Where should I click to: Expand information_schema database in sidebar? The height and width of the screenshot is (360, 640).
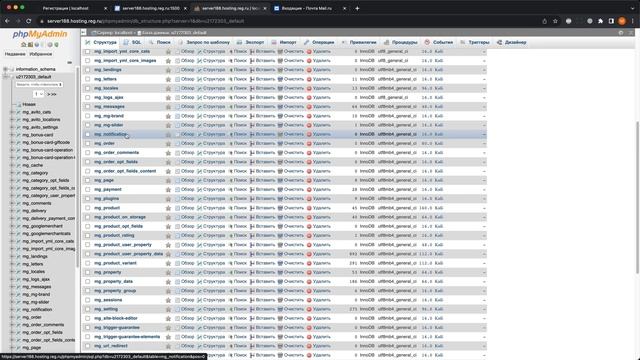pyautogui.click(x=5, y=69)
